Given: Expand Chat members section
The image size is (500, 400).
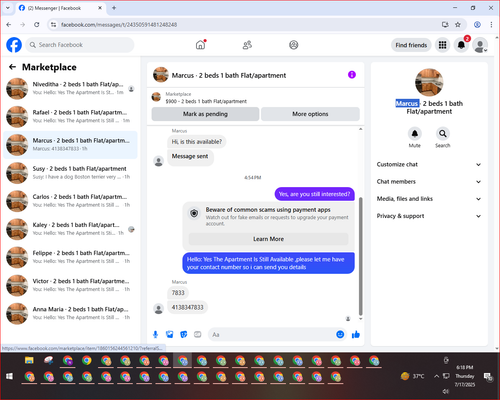Looking at the screenshot, I should (429, 182).
